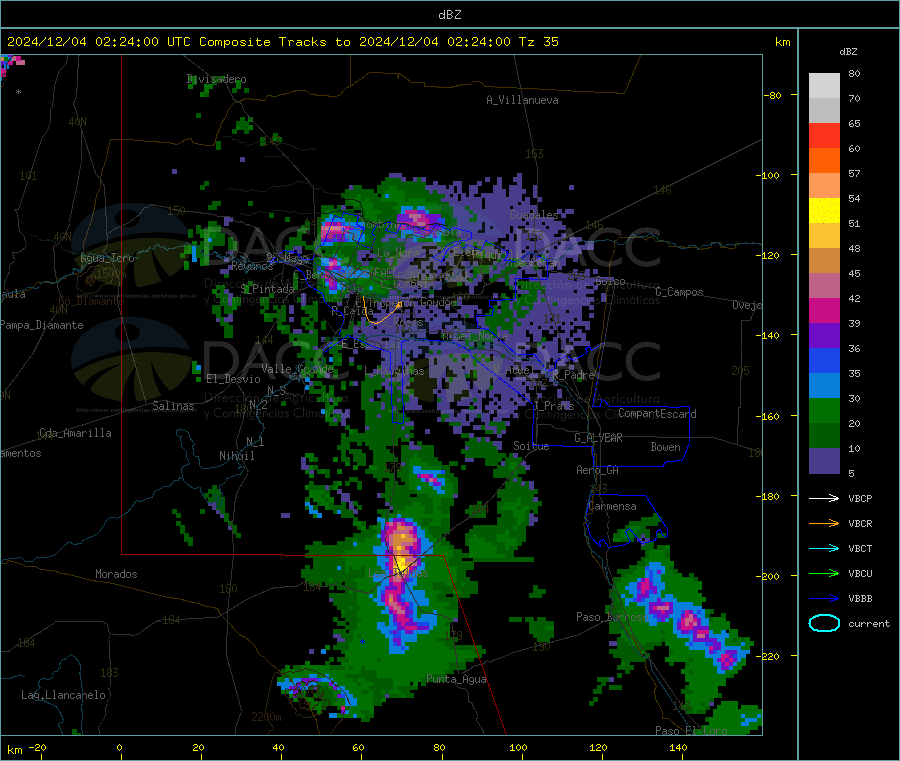Viewport: 900px width, 761px height.
Task: Select the light gray 70–80 dBZ swatch
Action: (824, 86)
